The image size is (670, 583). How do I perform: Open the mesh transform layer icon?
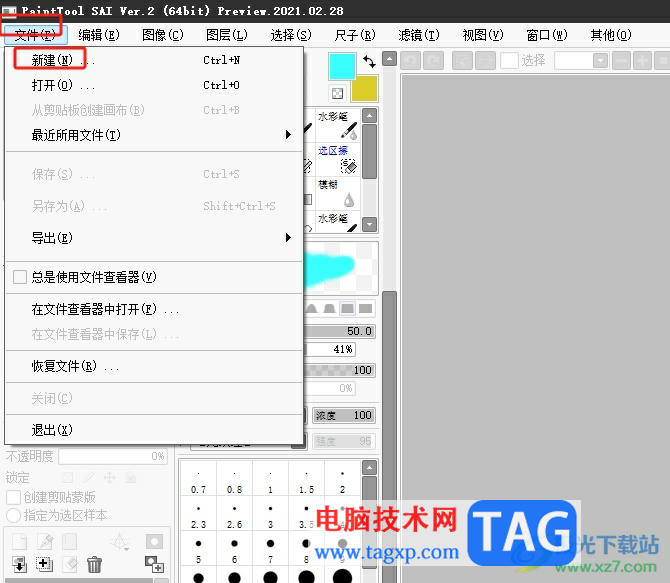coord(120,542)
